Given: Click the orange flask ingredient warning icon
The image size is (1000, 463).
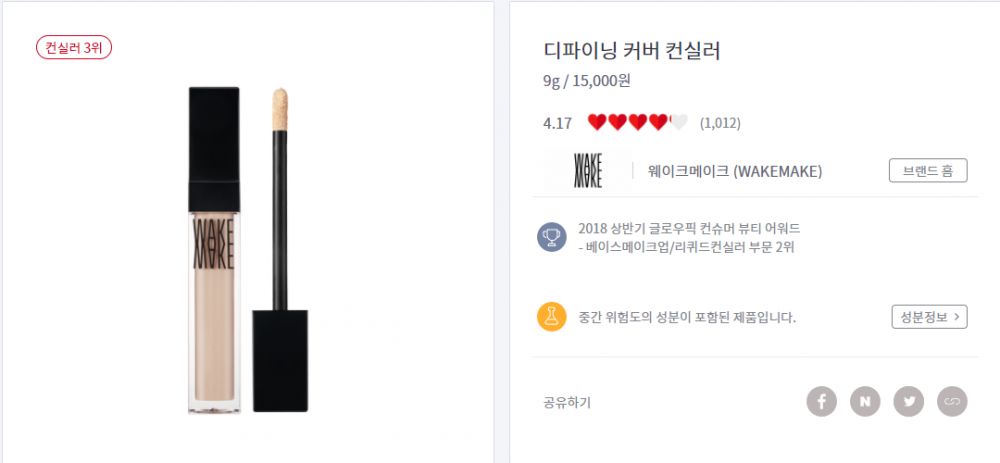Looking at the screenshot, I should point(551,317).
